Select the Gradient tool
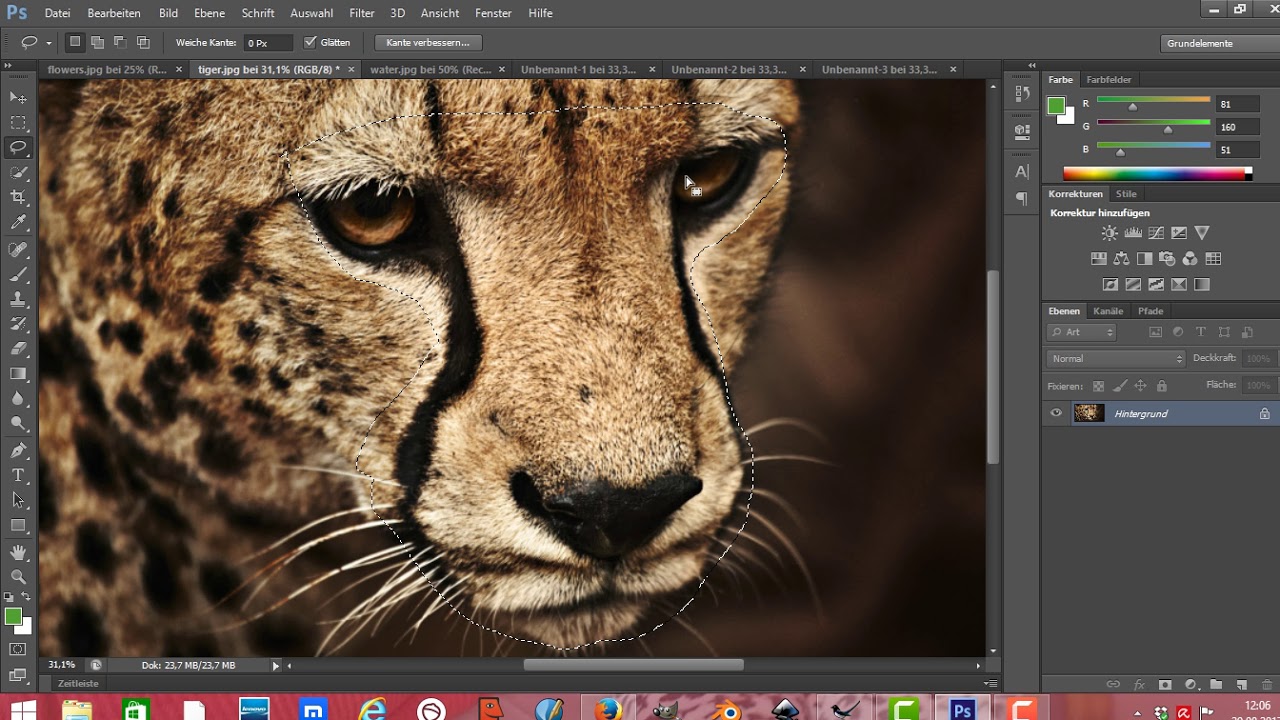This screenshot has width=1280, height=720. 18,374
